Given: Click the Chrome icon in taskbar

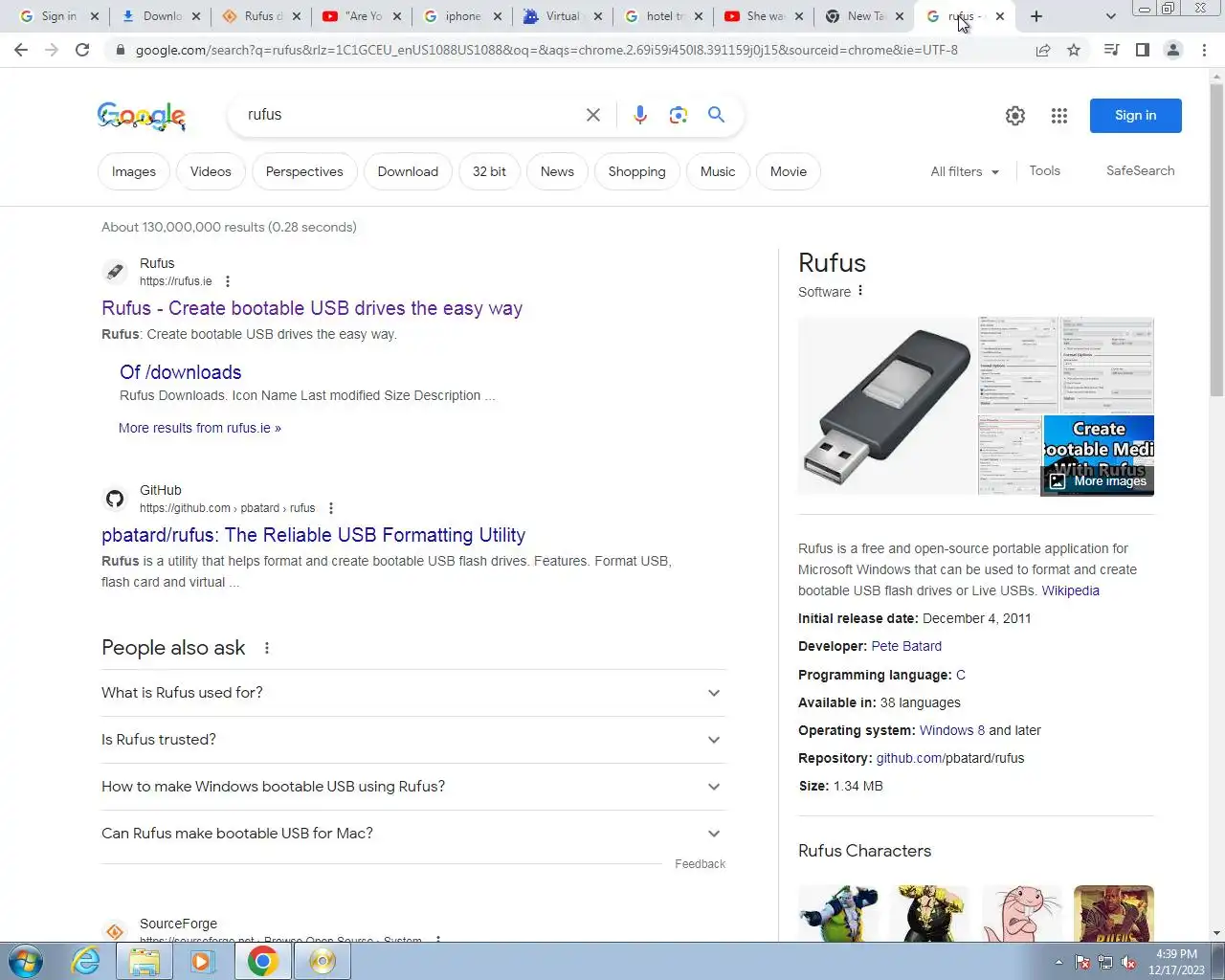Looking at the screenshot, I should coord(262,961).
